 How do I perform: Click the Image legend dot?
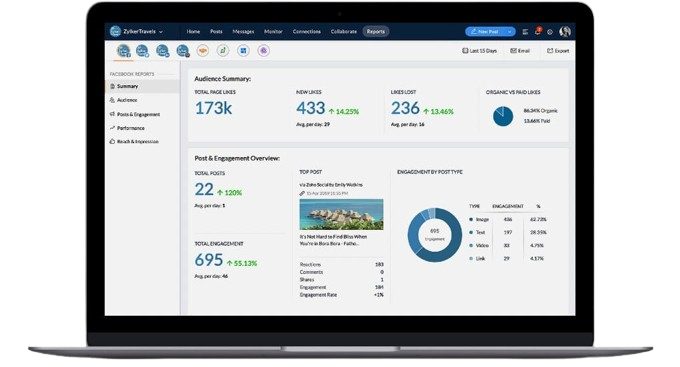[x=471, y=220]
